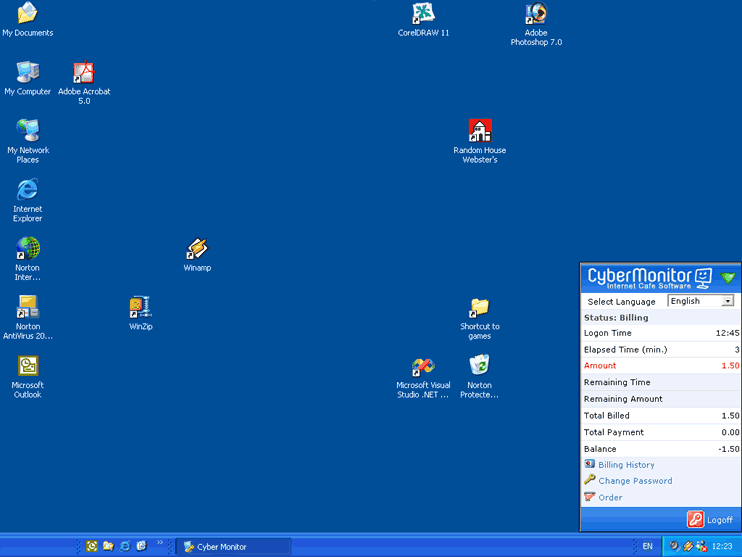Click Internet Explorer quick launch icon in taskbar
The width and height of the screenshot is (742, 557).
(x=125, y=546)
